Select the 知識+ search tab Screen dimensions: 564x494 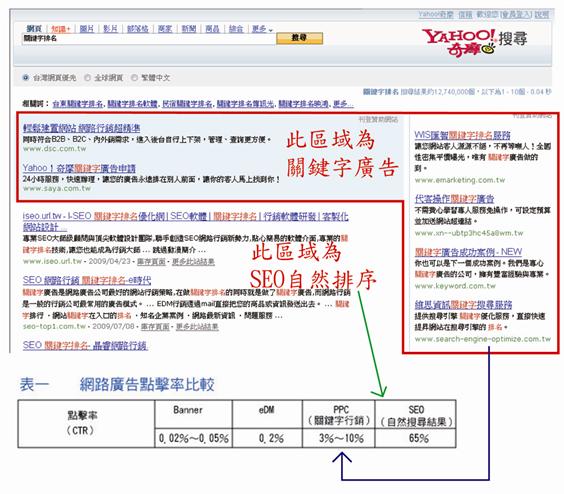click(60, 29)
